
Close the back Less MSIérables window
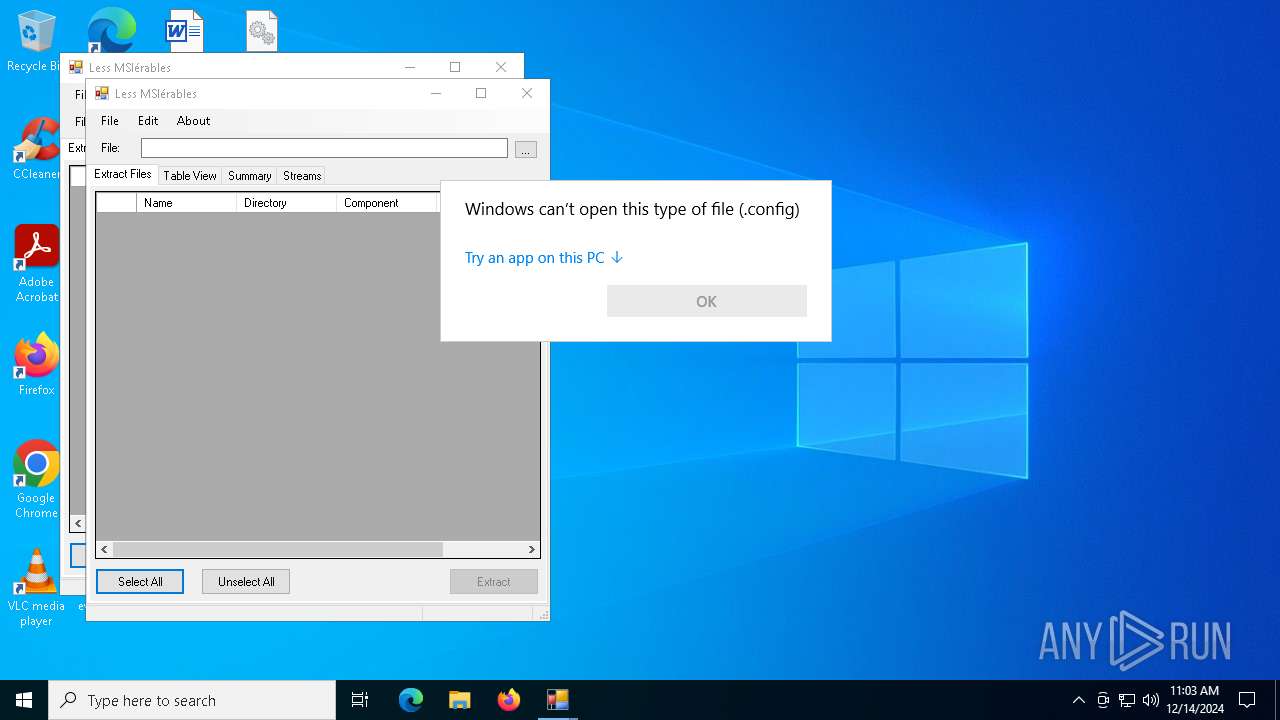(x=501, y=67)
